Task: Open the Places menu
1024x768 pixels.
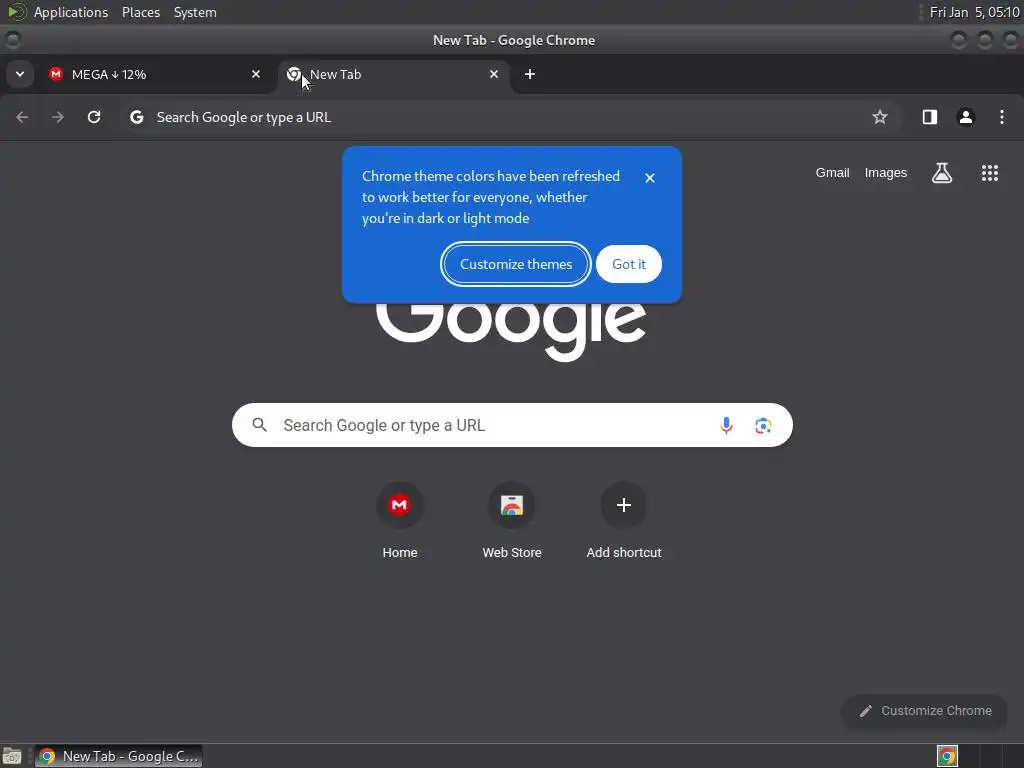Action: point(140,12)
